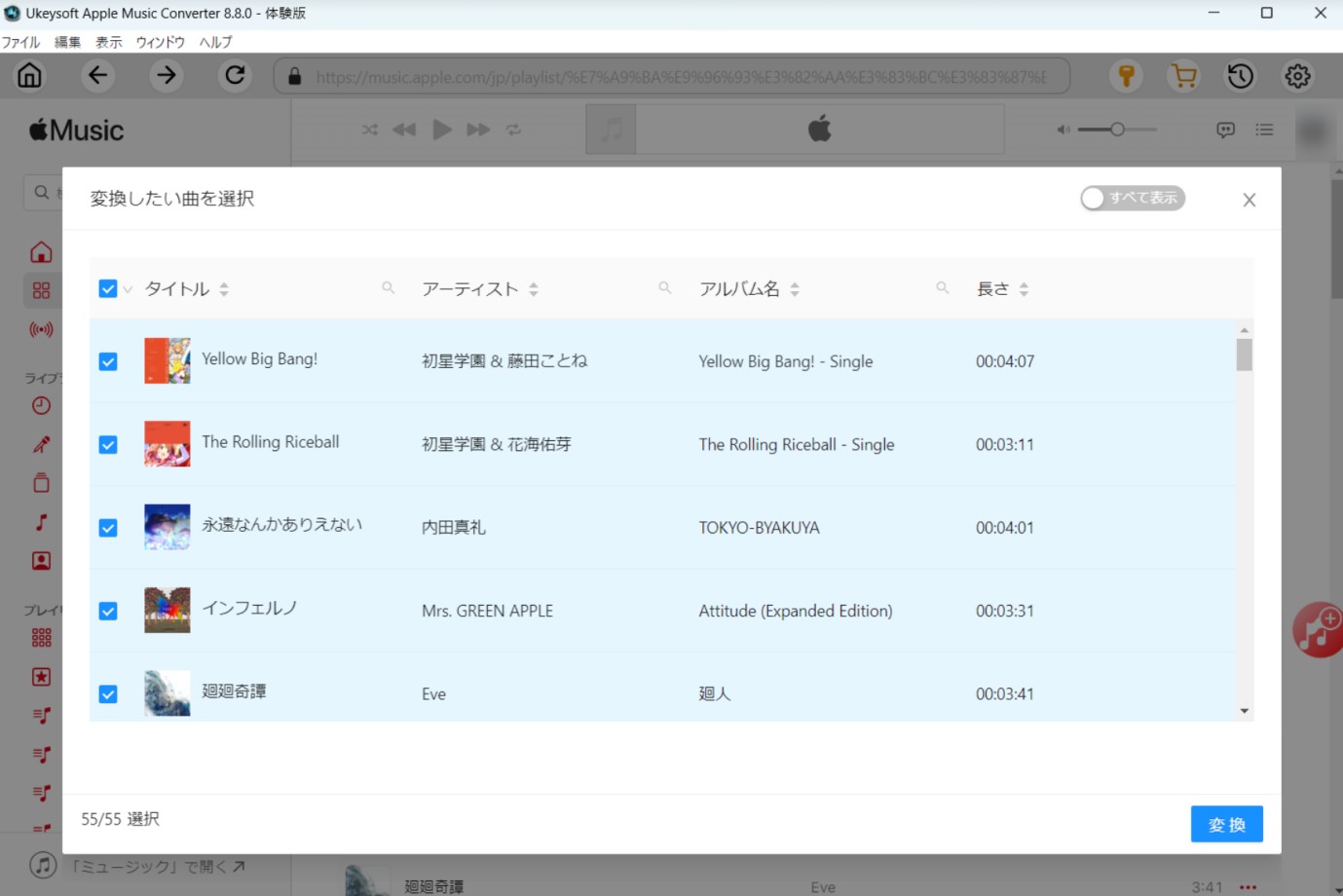Click 「ミュージック」で開く link

[x=158, y=866]
